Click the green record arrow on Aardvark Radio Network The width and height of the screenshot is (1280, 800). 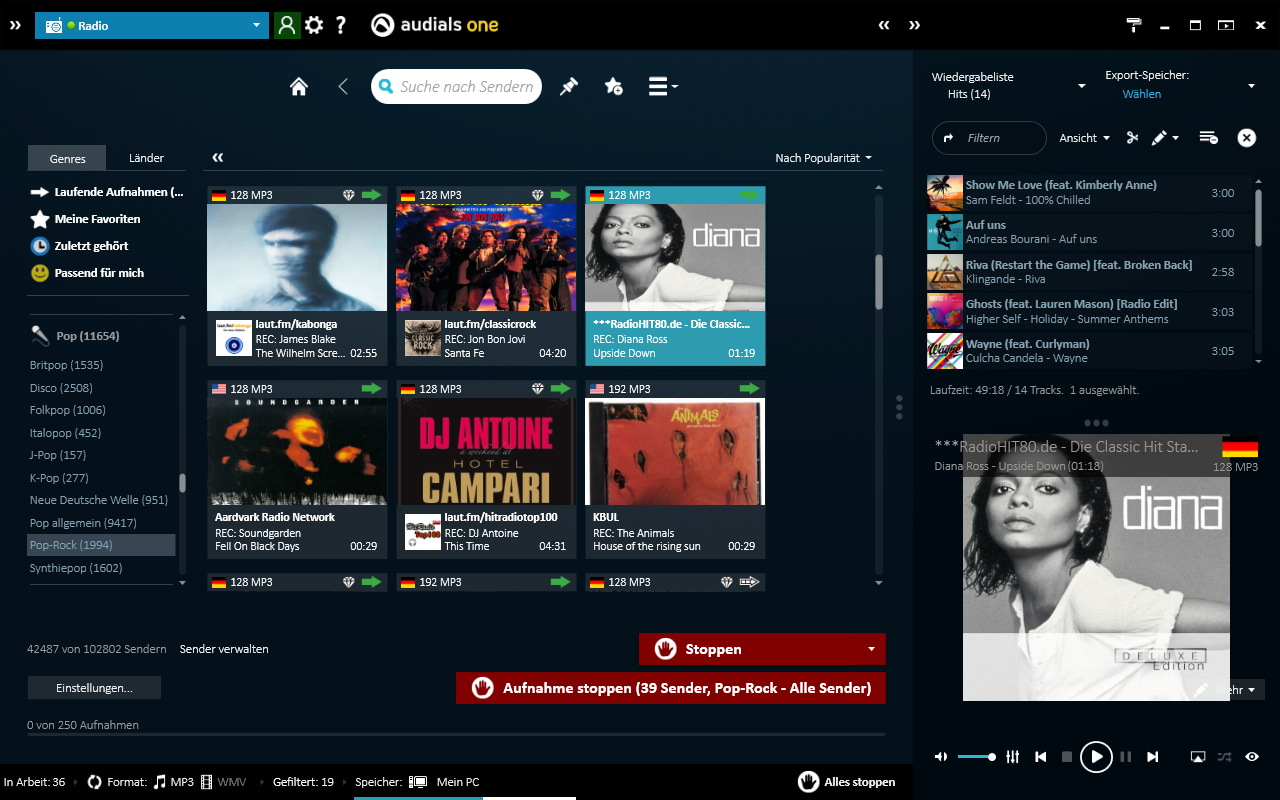pyautogui.click(x=371, y=388)
